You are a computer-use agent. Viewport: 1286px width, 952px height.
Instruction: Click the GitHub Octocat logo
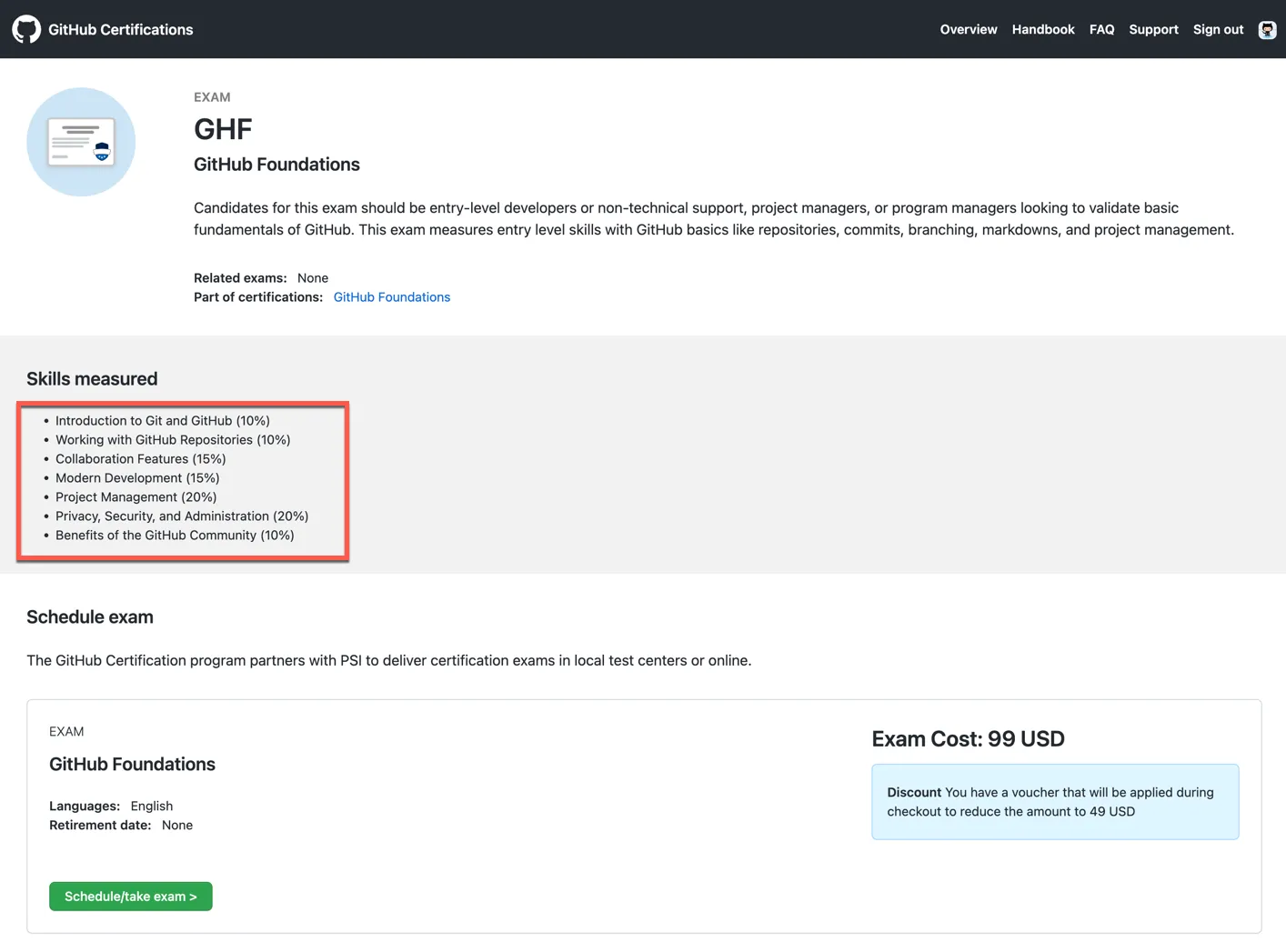[26, 29]
